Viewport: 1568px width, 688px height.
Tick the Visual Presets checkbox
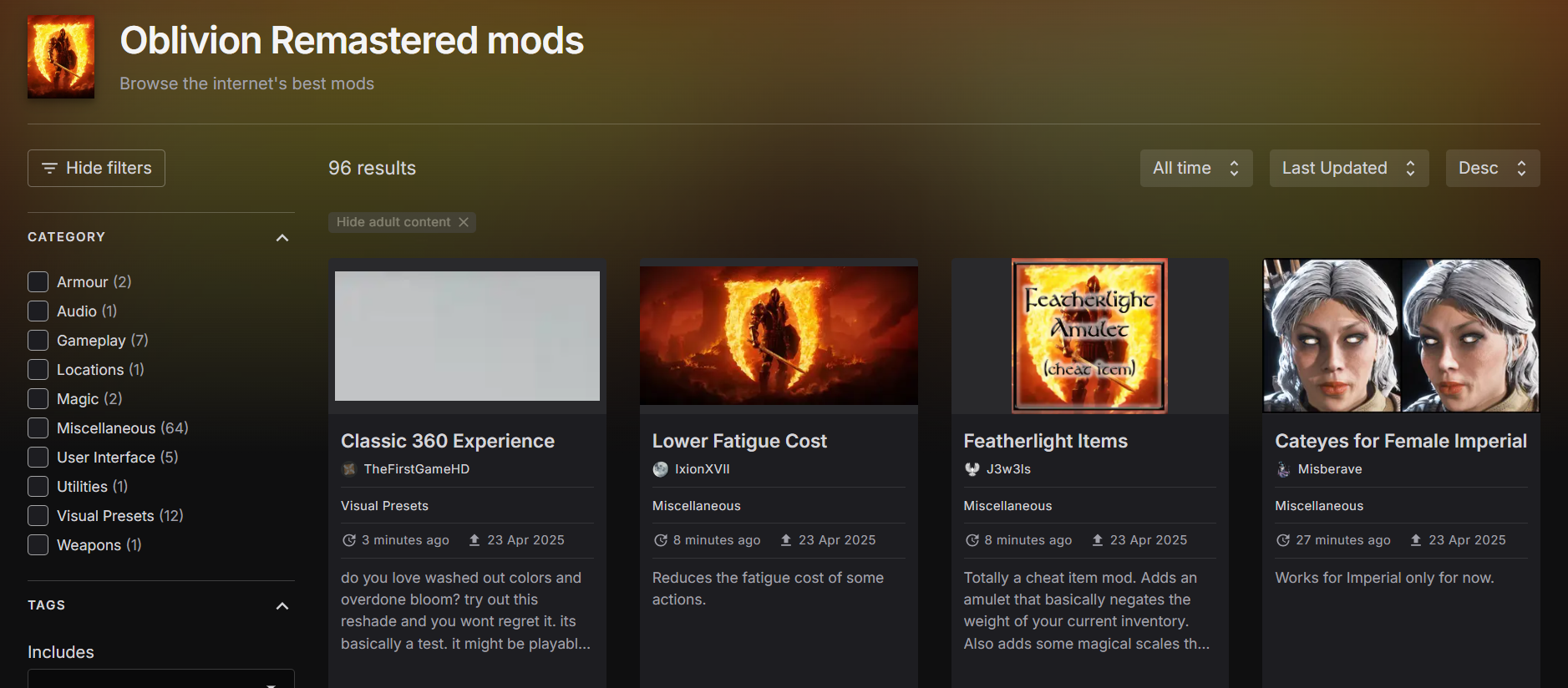(38, 516)
